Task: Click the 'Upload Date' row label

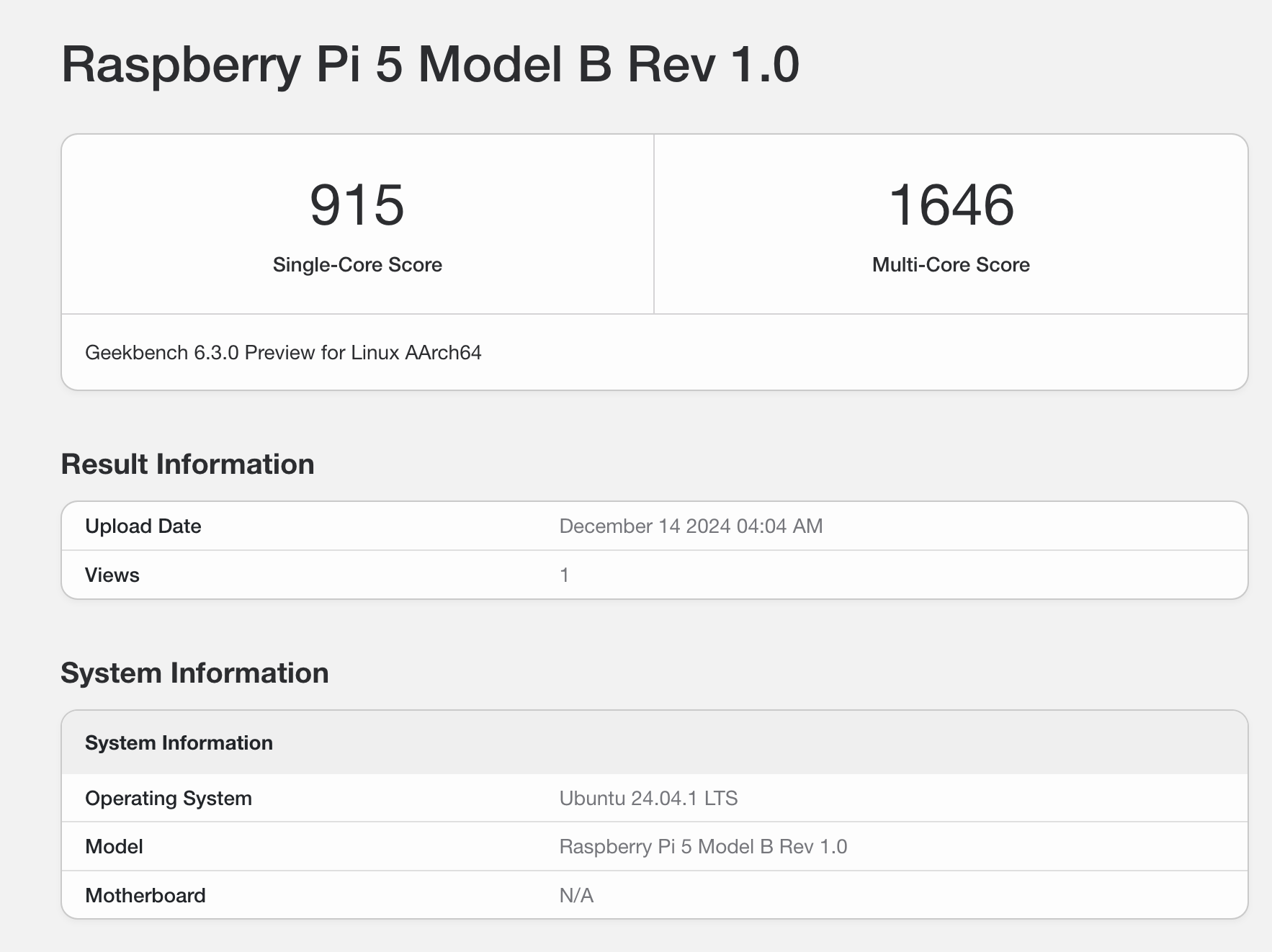Action: 143,526
